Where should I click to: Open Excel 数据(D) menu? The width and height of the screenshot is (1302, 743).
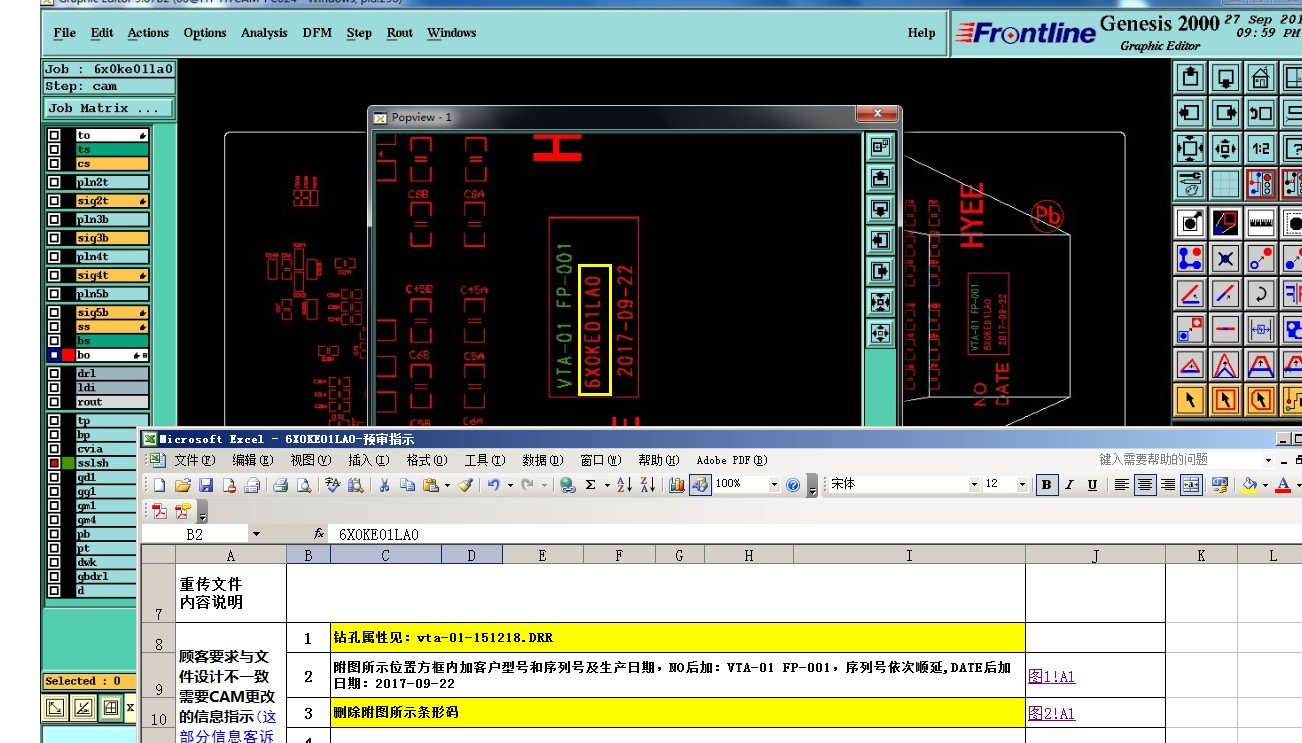coord(542,460)
